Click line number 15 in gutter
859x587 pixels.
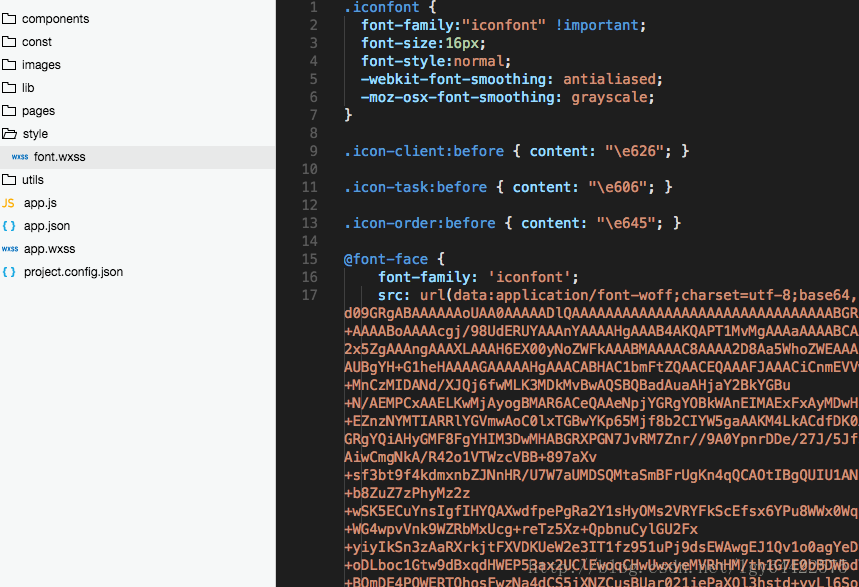(309, 259)
